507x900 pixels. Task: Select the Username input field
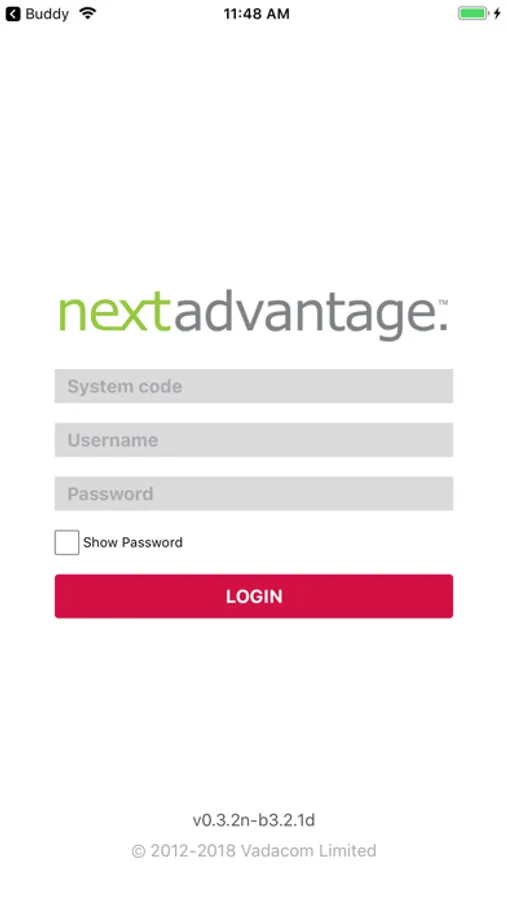(254, 440)
